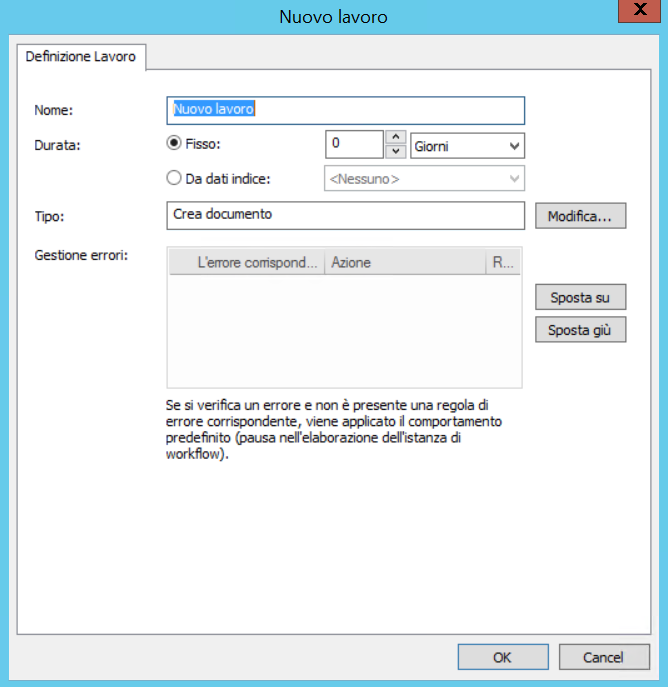Increase the duration with the up arrow
The image size is (668, 687).
click(396, 137)
